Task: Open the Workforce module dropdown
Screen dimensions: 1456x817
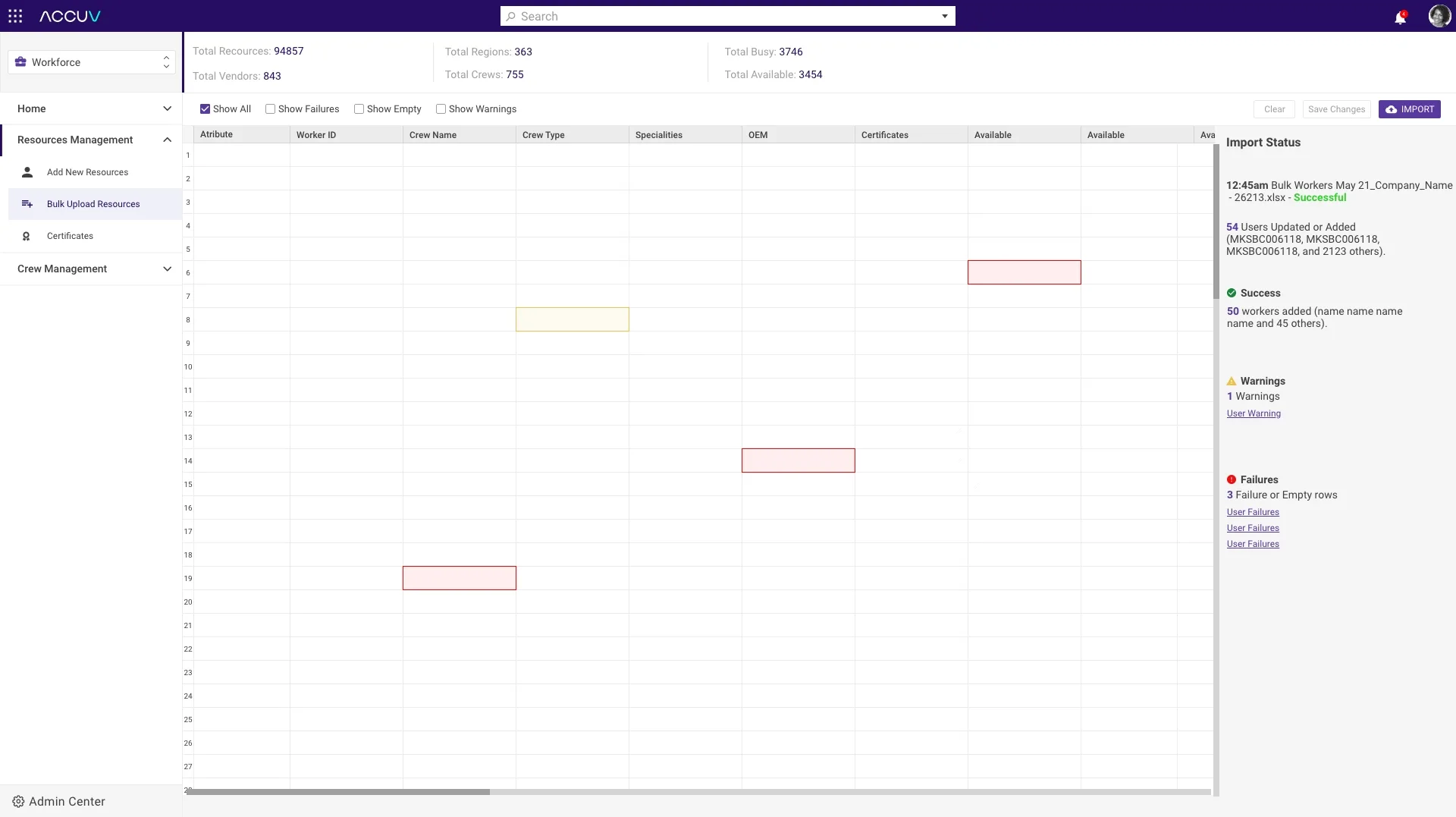Action: [92, 62]
